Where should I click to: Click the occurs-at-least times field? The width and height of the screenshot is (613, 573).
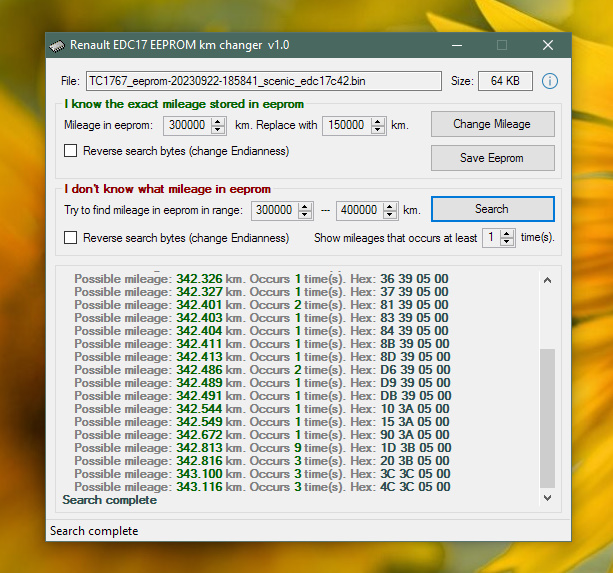pos(491,237)
